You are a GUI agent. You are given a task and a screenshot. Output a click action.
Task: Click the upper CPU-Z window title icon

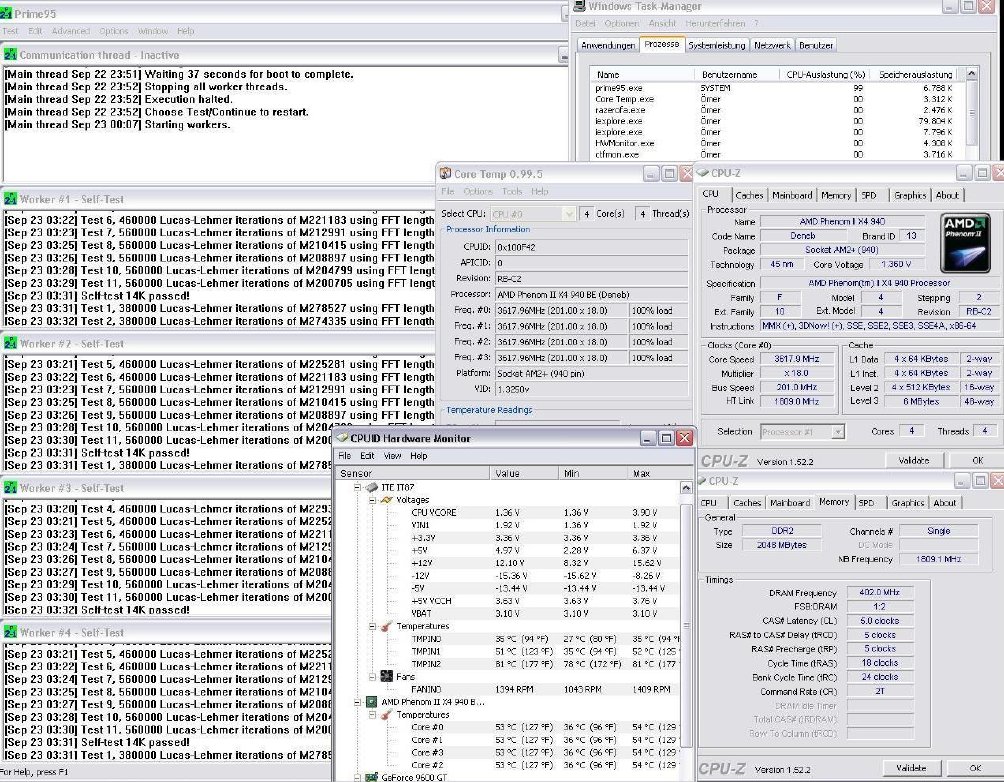(x=702, y=173)
